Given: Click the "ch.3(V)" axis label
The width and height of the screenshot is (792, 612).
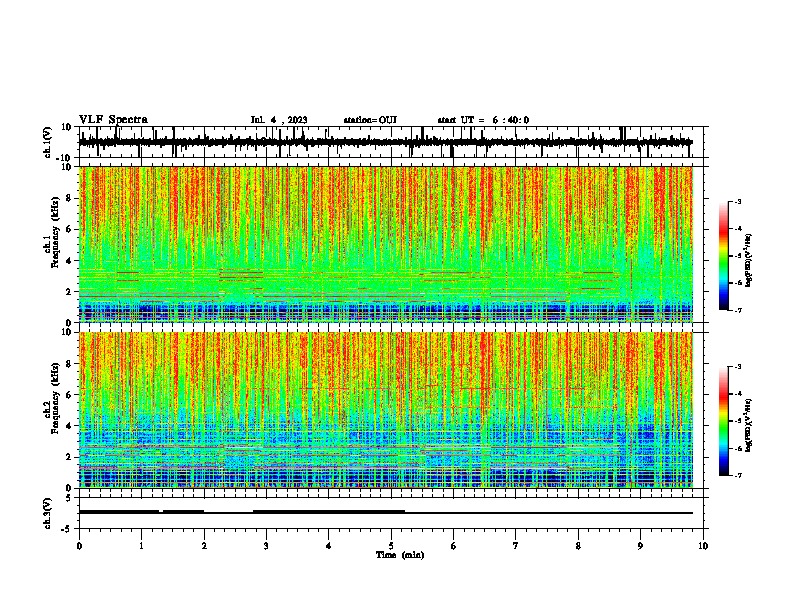Looking at the screenshot, I should (48, 513).
